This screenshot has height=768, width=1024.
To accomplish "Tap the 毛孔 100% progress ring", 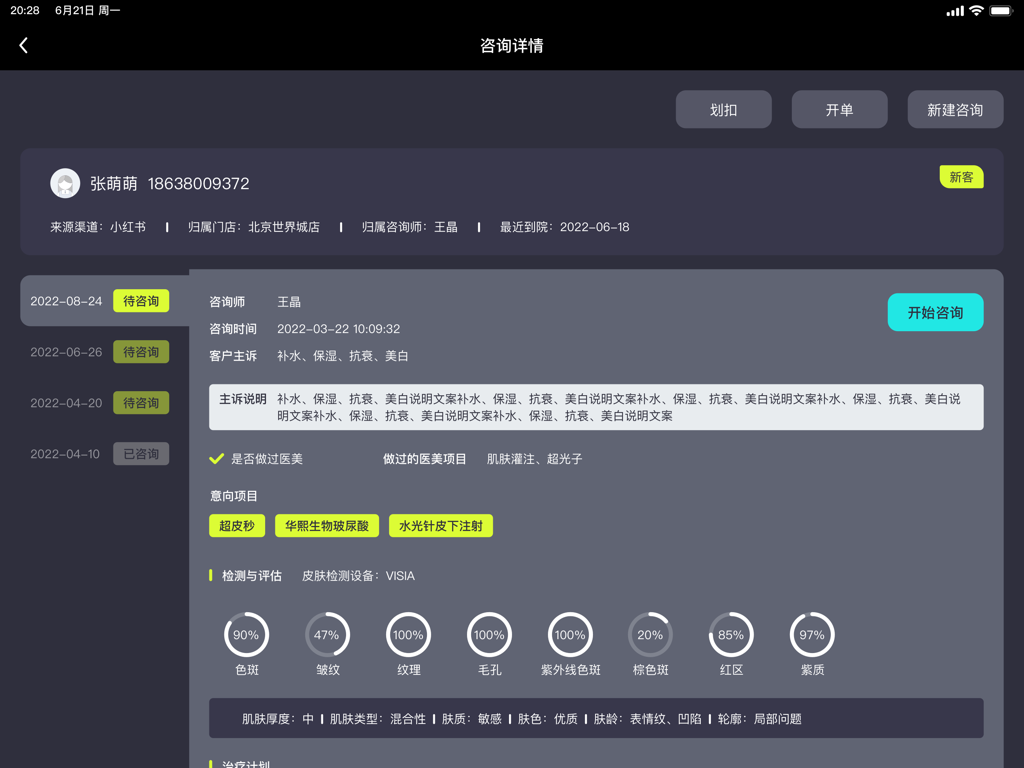I will (x=489, y=634).
